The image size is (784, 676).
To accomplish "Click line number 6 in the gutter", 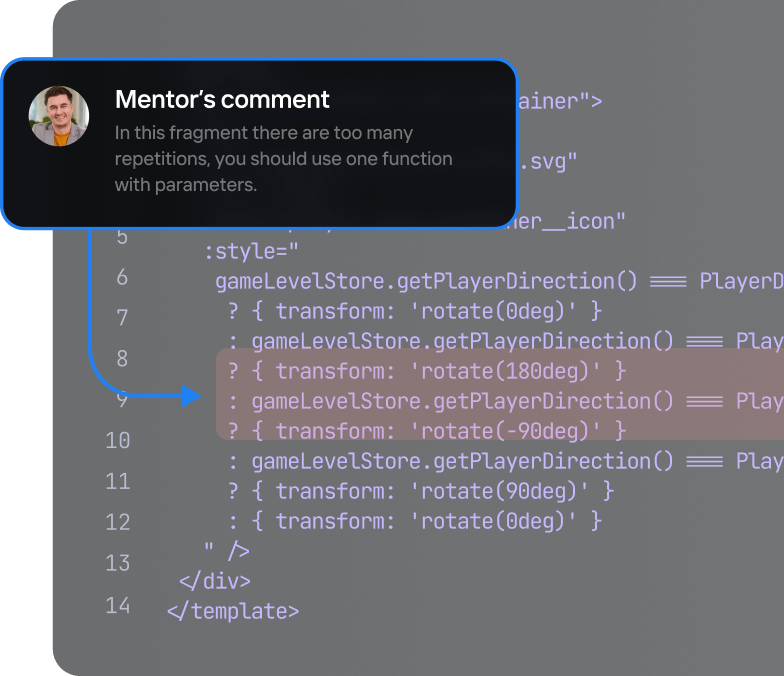I will pyautogui.click(x=121, y=277).
